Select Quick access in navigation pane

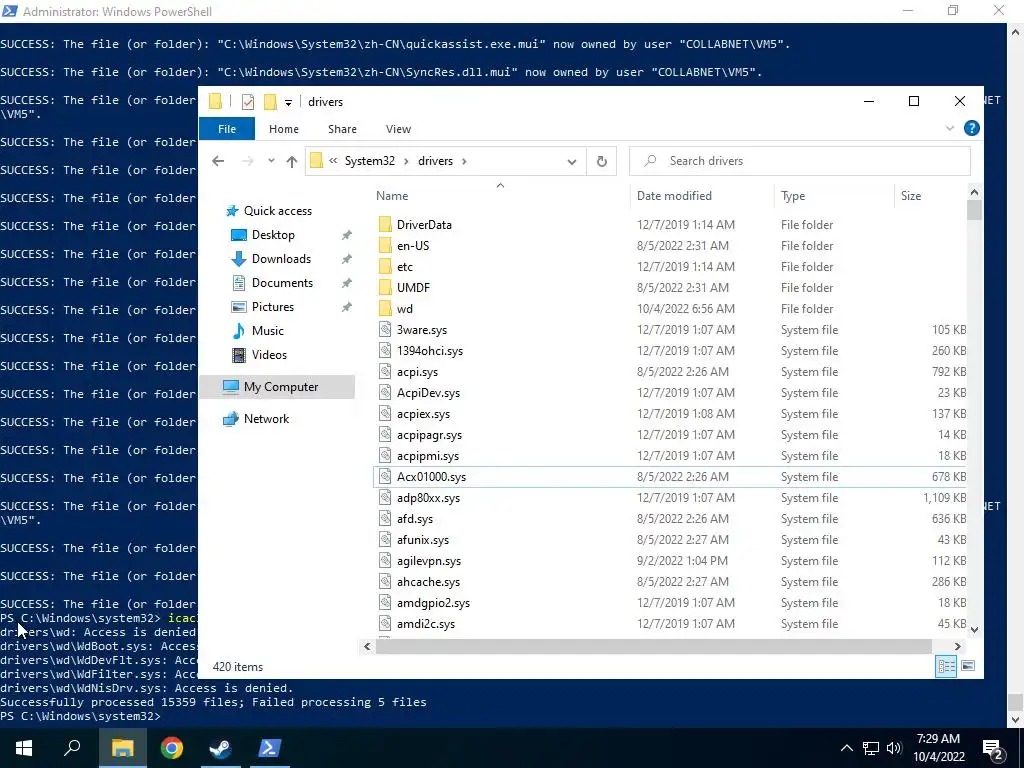278,210
